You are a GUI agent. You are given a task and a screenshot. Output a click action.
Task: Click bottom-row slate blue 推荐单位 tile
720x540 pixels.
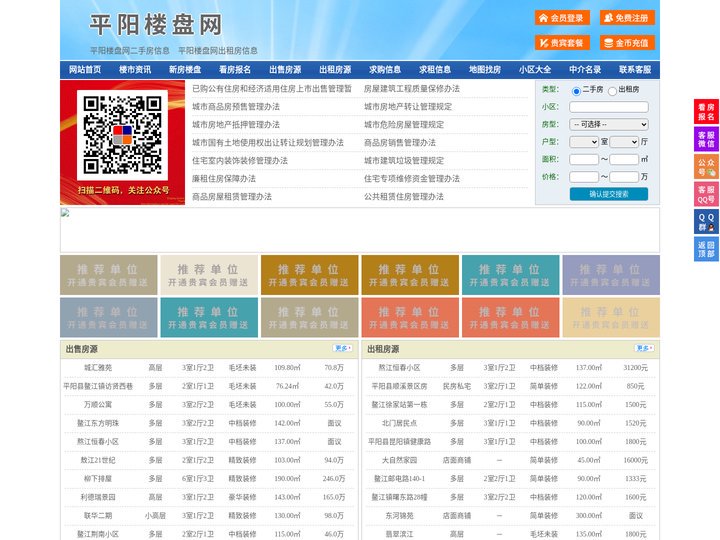click(108, 317)
